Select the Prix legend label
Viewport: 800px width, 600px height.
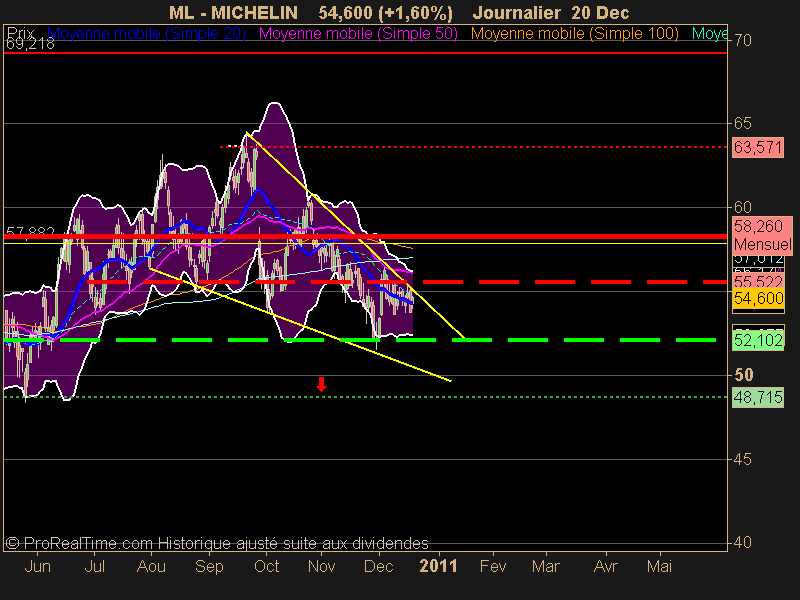click(20, 33)
